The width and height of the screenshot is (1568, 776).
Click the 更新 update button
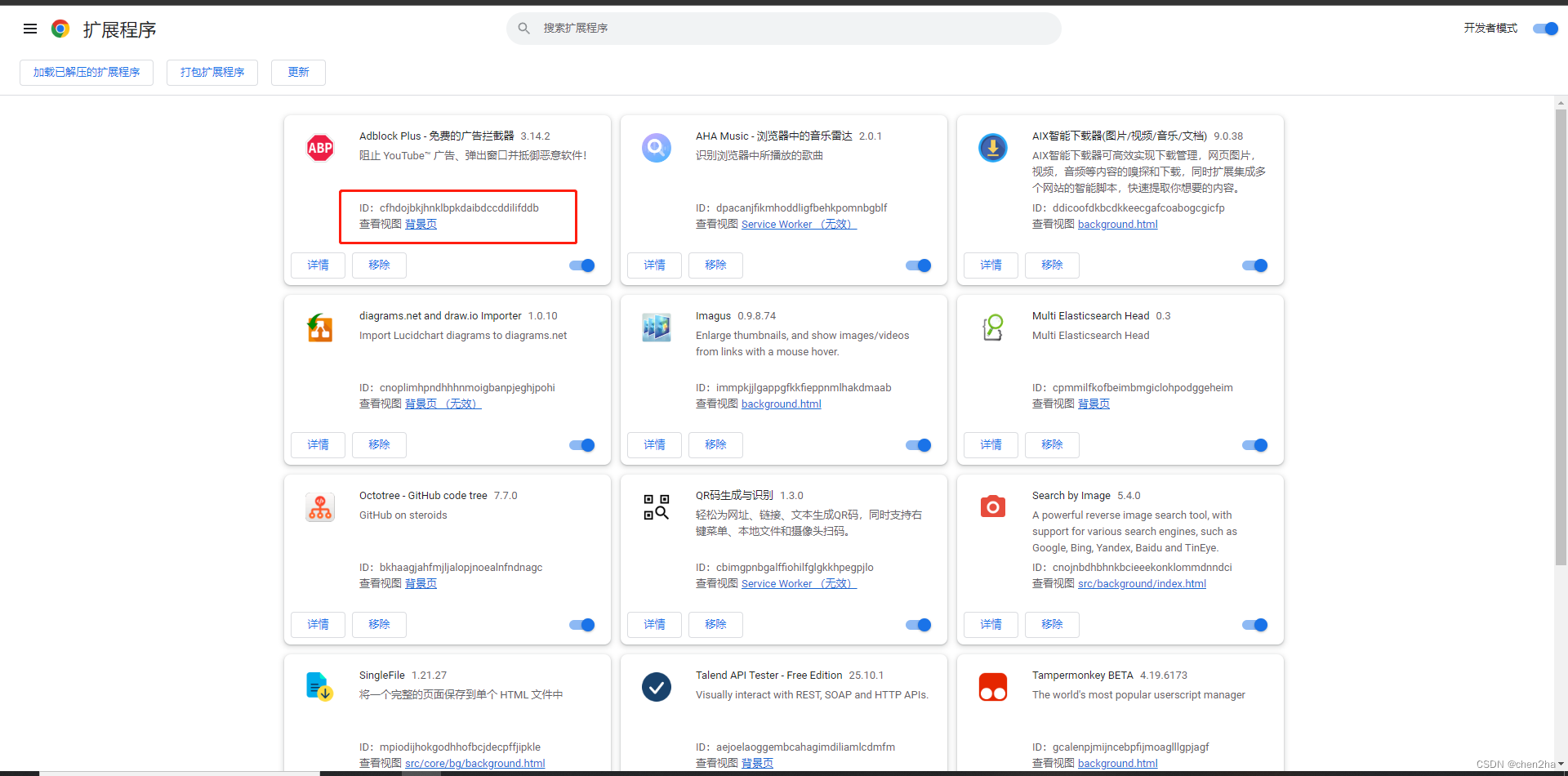[298, 73]
